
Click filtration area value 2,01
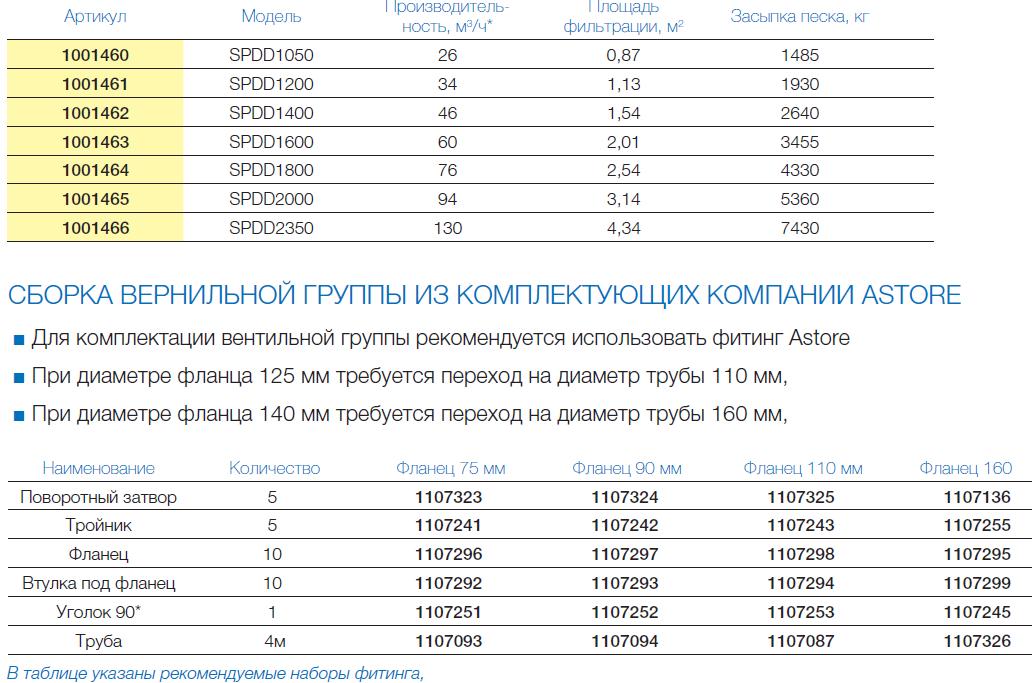point(623,142)
